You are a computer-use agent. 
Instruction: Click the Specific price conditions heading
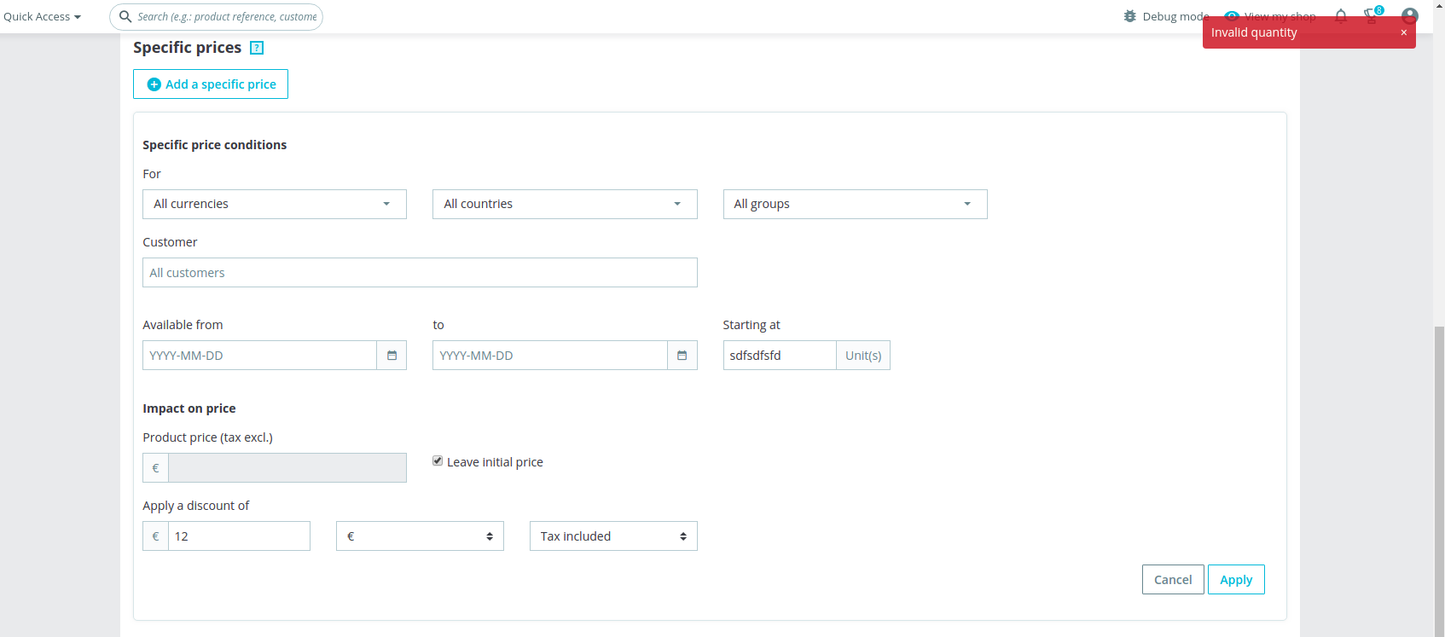click(215, 145)
